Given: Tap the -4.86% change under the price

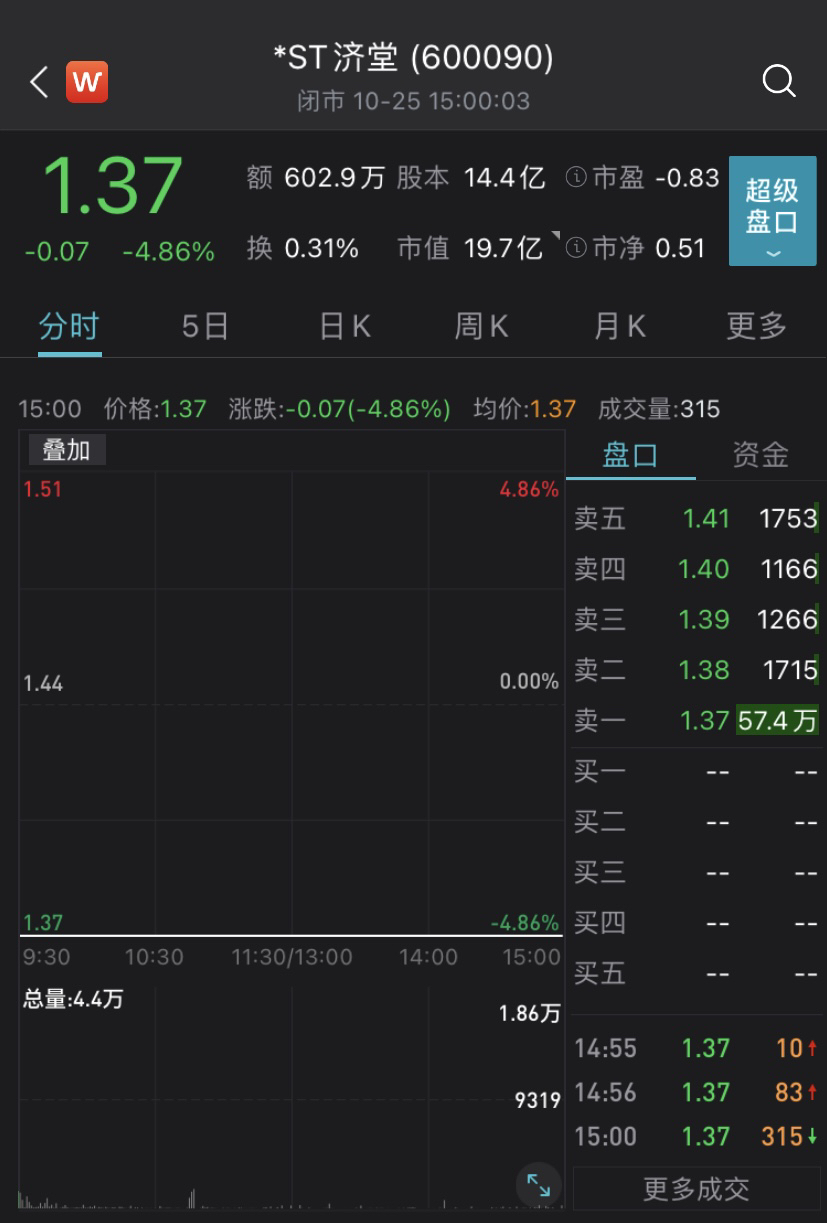Looking at the screenshot, I should pyautogui.click(x=168, y=252).
